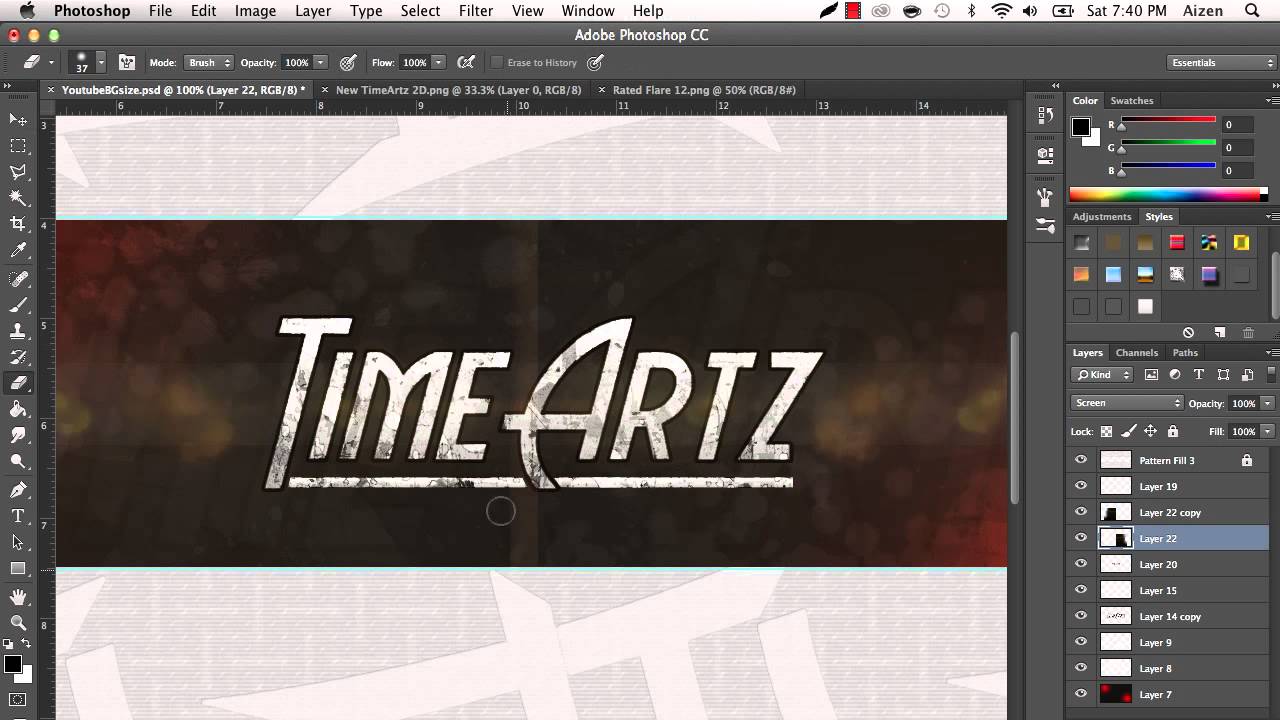Filter layers by type layers icon
This screenshot has width=1280, height=720.
point(1199,375)
